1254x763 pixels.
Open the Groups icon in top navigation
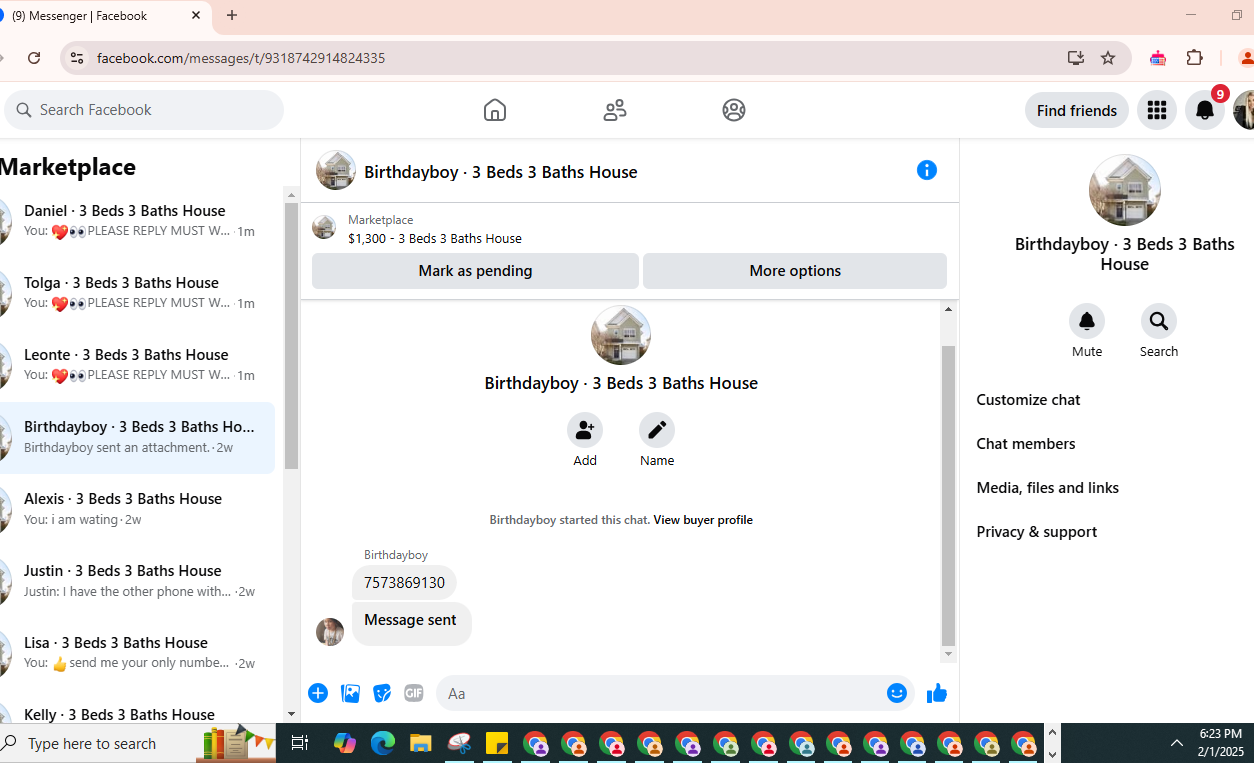tap(734, 110)
